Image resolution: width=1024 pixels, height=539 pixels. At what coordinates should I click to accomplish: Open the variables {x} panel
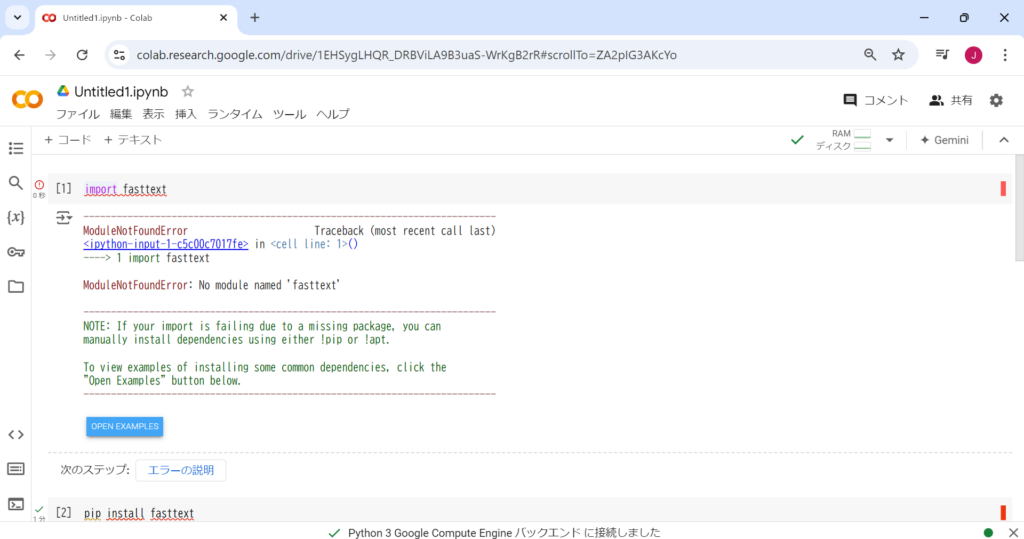click(x=15, y=217)
